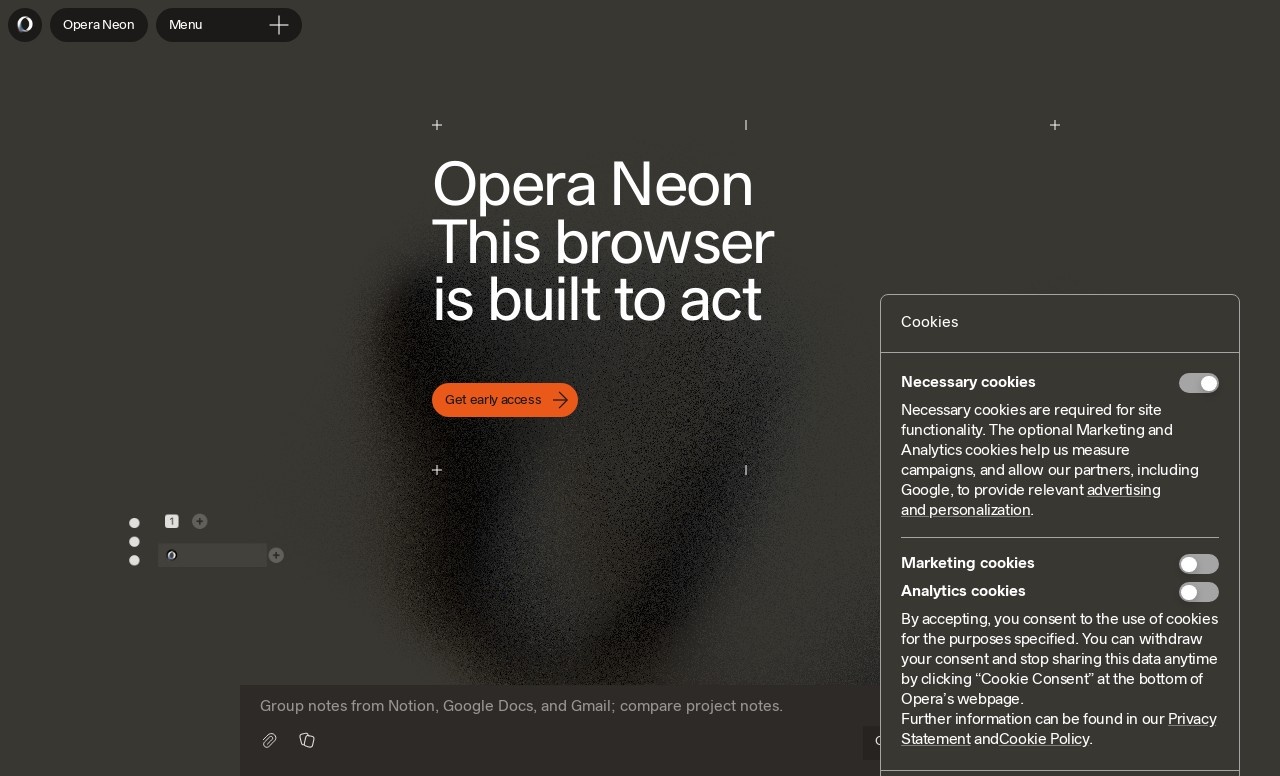Enable Analytics cookies switch
Viewport: 1280px width, 776px height.
1199,592
